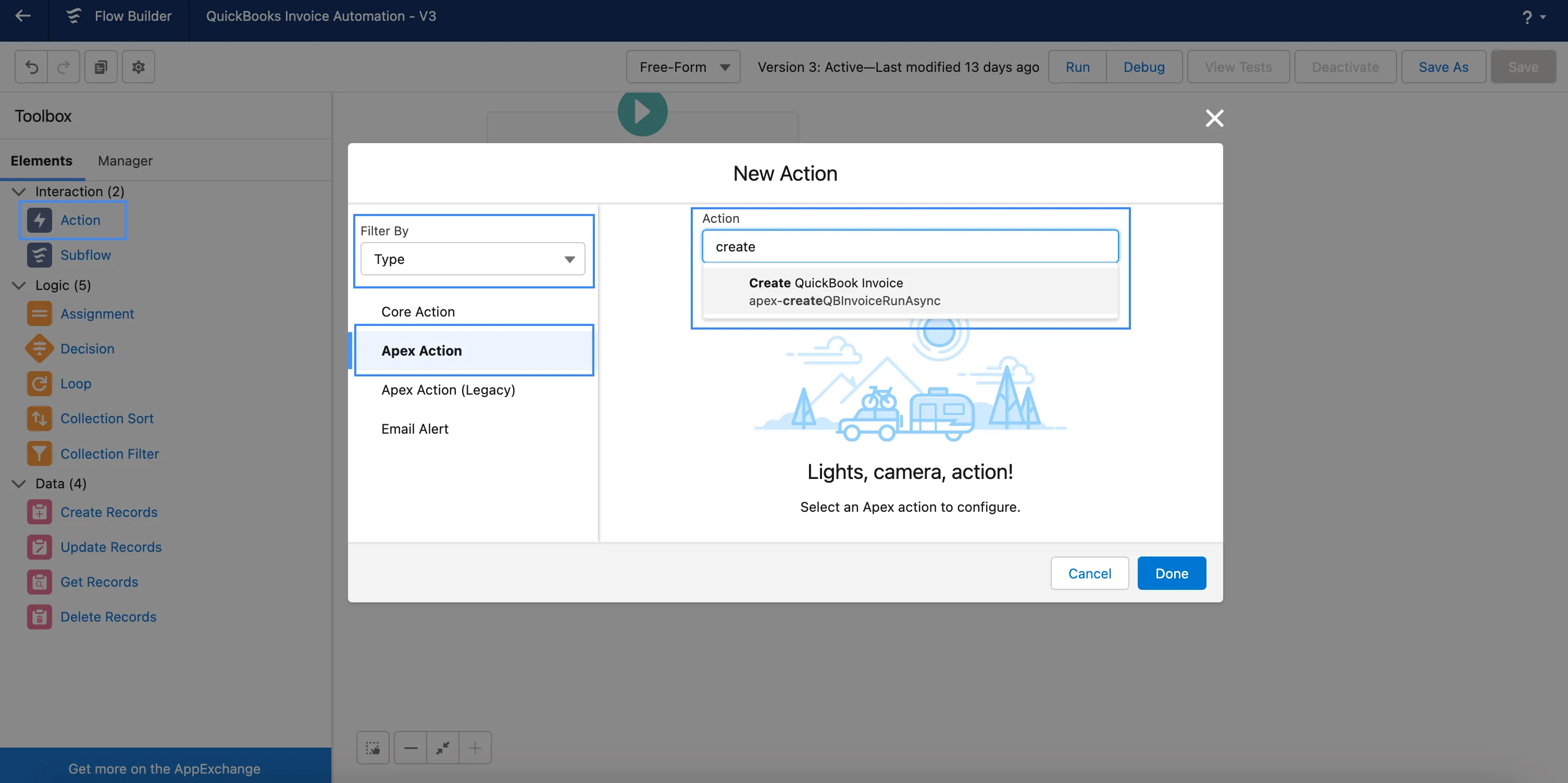1568x783 pixels.
Task: Open flow settings gear icon
Action: click(x=138, y=67)
